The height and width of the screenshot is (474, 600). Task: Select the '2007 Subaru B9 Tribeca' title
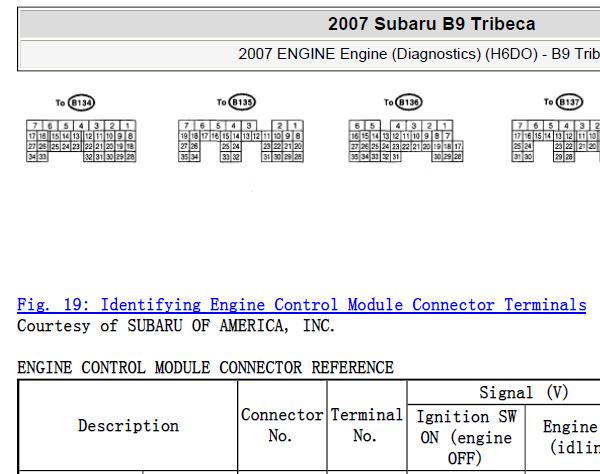(x=431, y=24)
